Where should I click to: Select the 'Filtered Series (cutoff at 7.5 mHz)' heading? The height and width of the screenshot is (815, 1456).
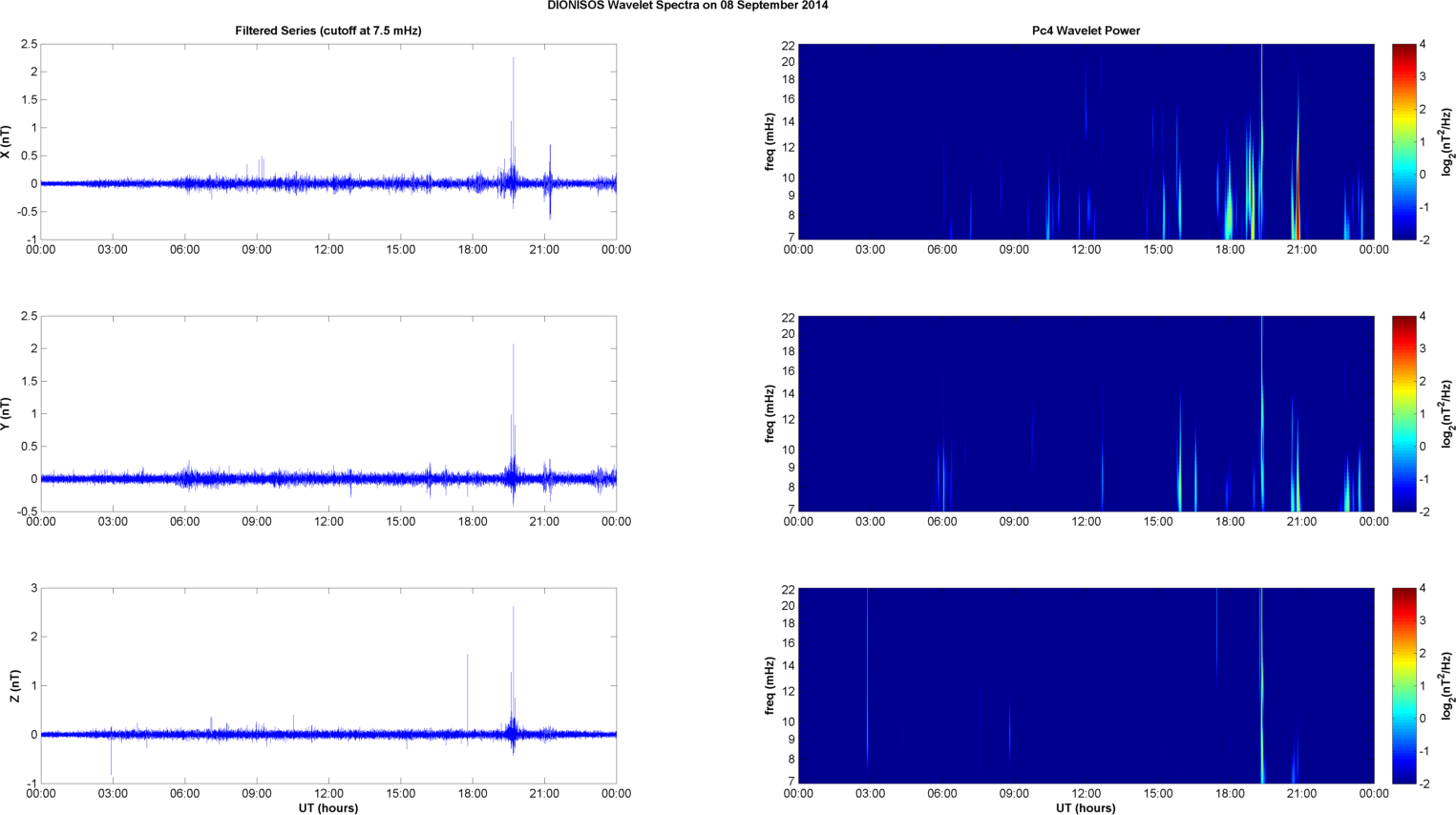[x=328, y=31]
